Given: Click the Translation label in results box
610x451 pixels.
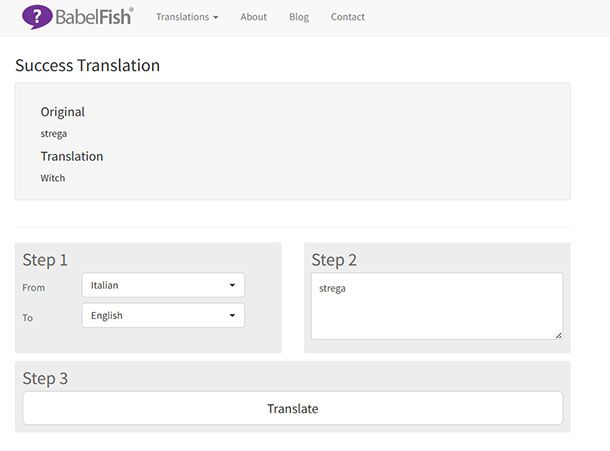Looking at the screenshot, I should pyautogui.click(x=72, y=156).
